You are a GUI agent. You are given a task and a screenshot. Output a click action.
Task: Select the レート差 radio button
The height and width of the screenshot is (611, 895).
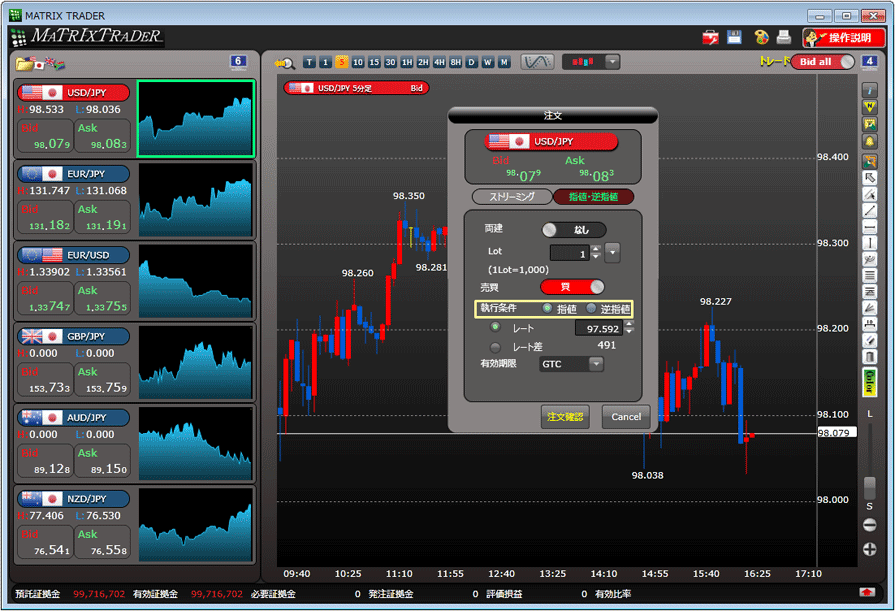click(x=495, y=347)
